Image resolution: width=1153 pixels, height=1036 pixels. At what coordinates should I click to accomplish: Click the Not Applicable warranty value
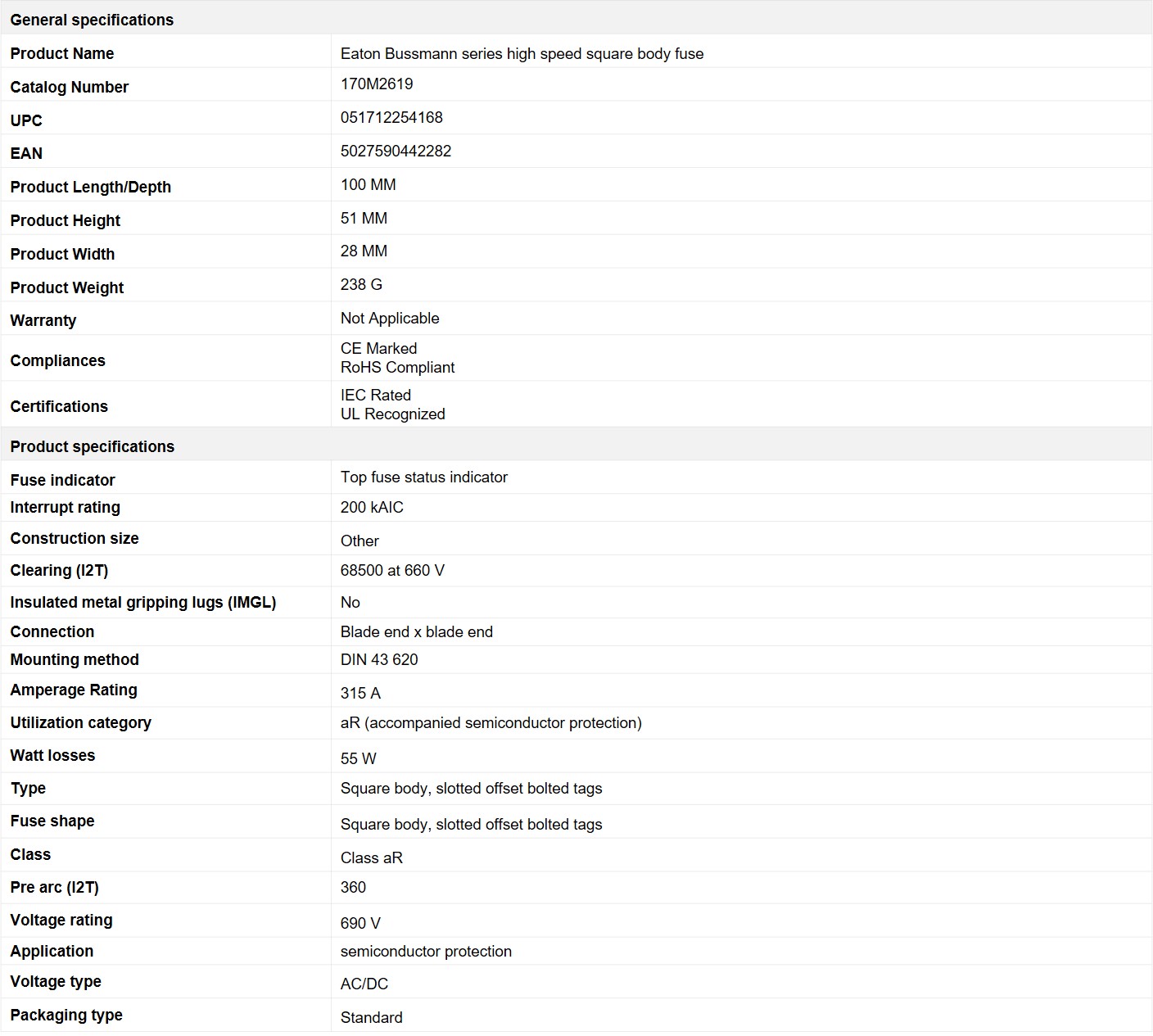390,318
